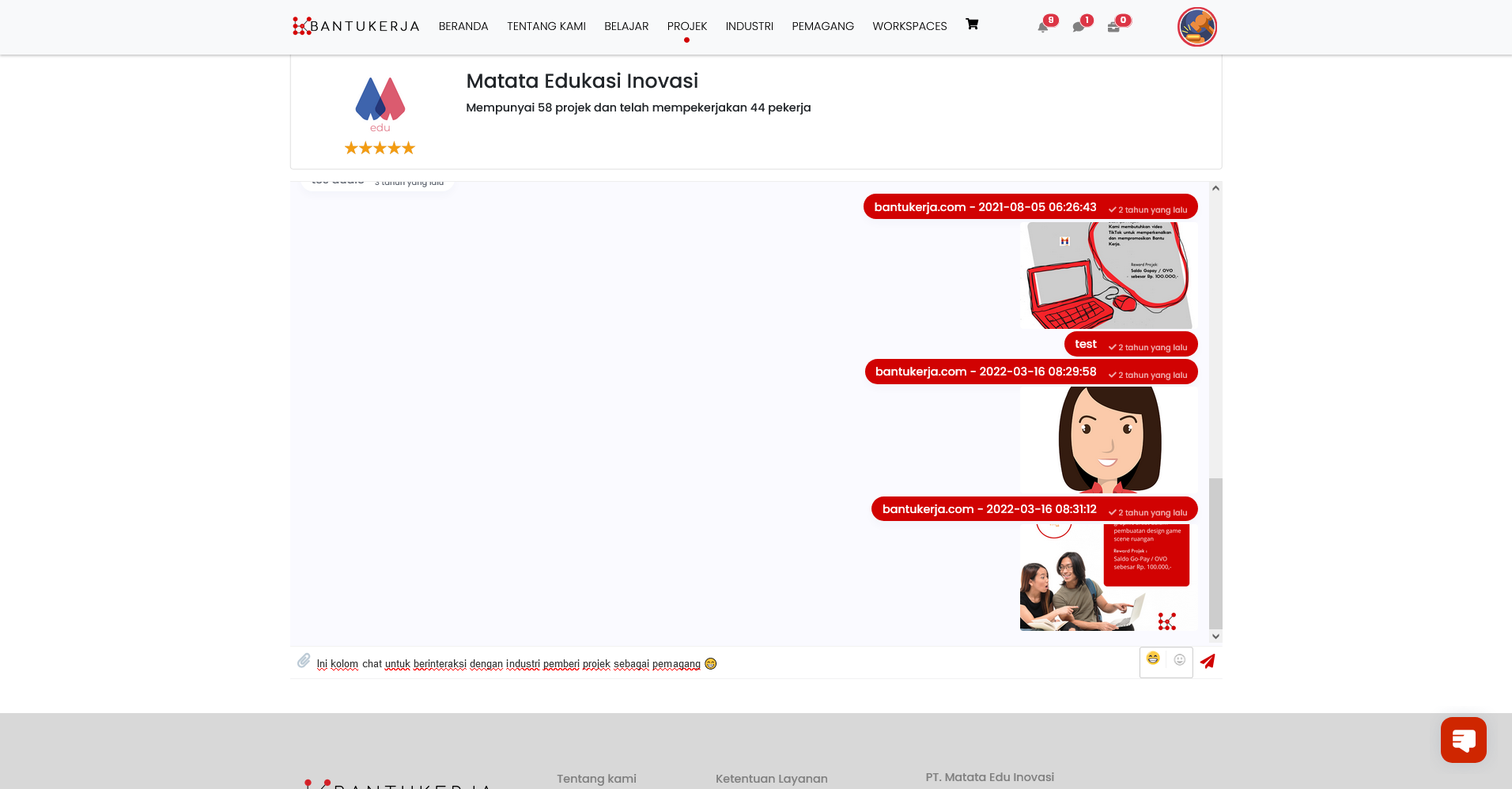Click the Bantukerja logo in header
This screenshot has width=1512, height=789.
pos(356,26)
